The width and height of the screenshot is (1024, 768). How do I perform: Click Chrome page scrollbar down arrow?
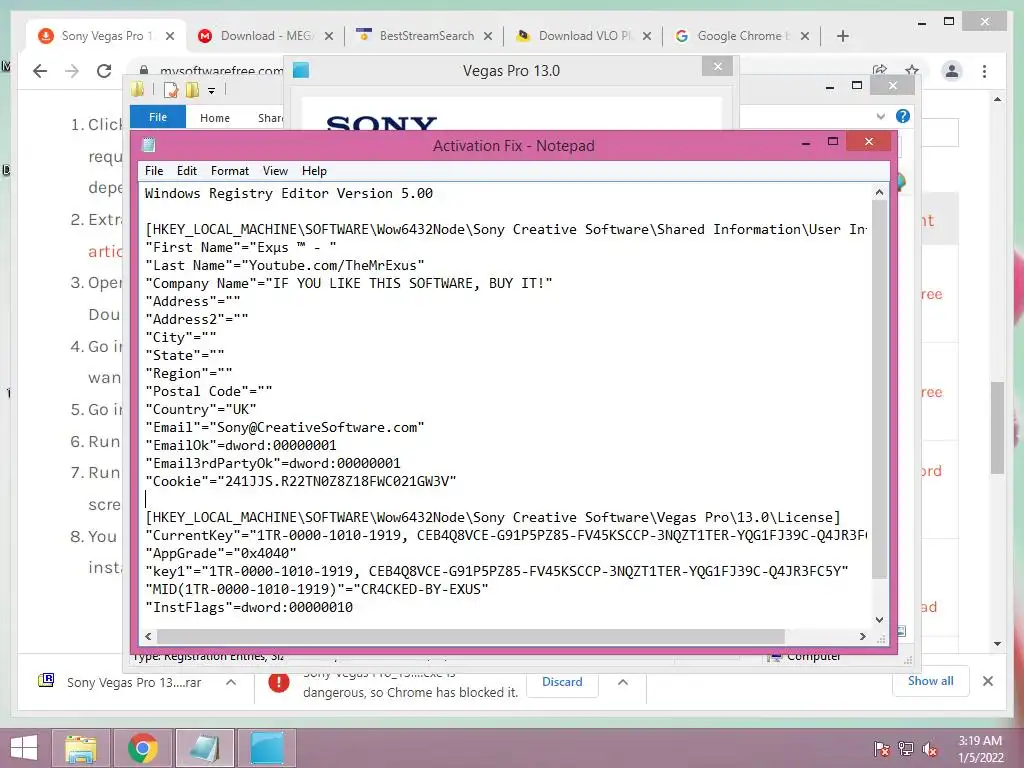(x=997, y=644)
